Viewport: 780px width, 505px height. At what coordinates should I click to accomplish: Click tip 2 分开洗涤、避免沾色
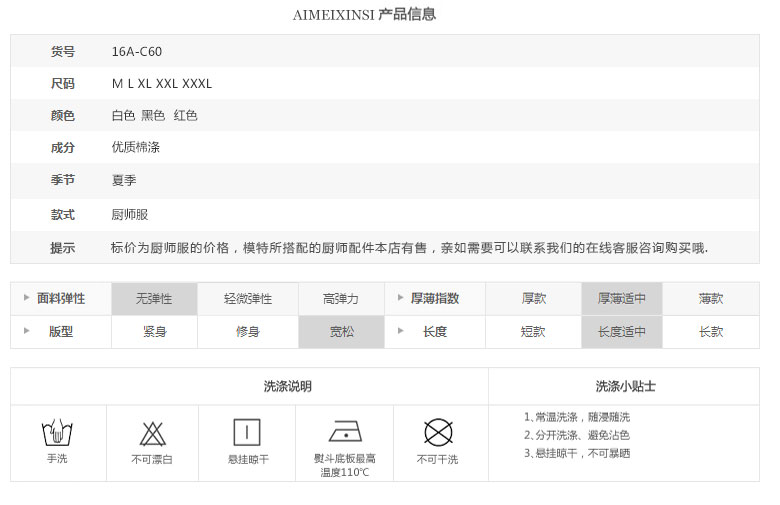coord(577,435)
